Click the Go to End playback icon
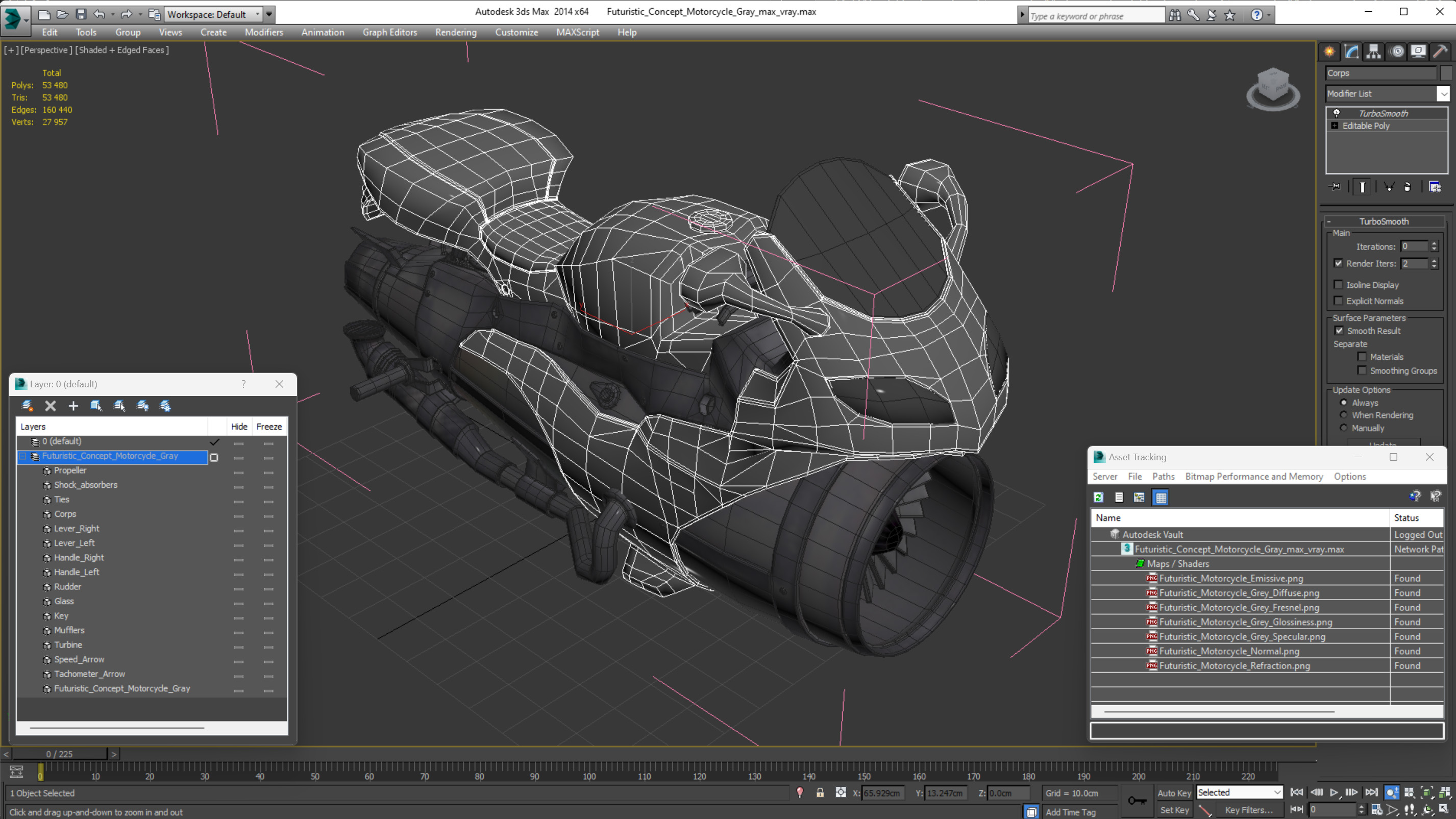 [x=1372, y=792]
